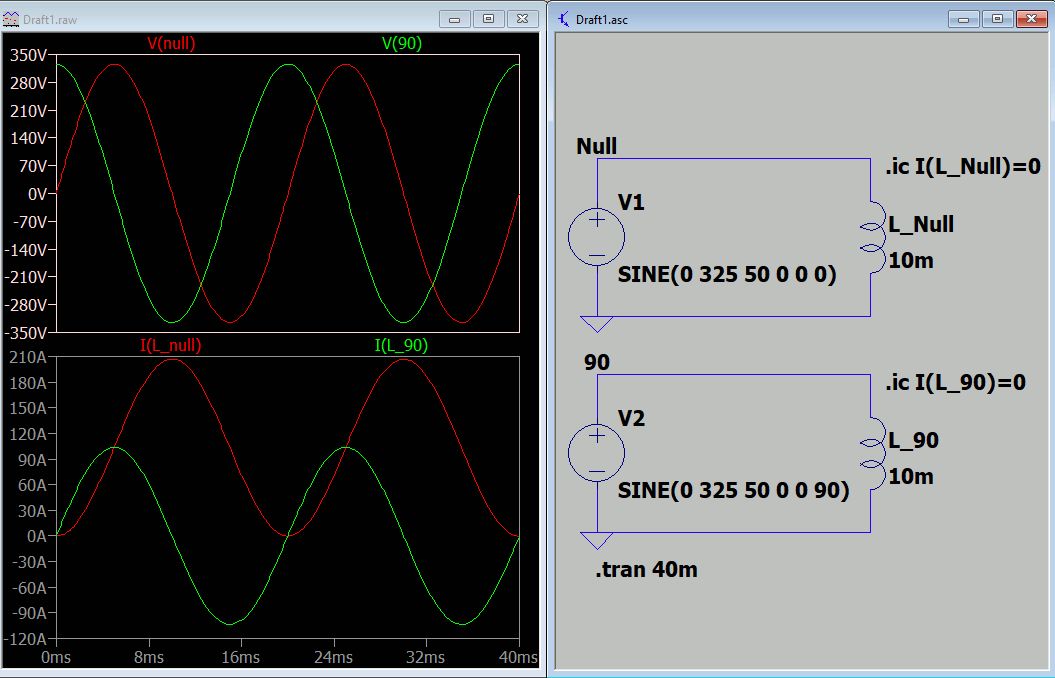Maximize the Draft1.raw waveform window

pos(489,19)
